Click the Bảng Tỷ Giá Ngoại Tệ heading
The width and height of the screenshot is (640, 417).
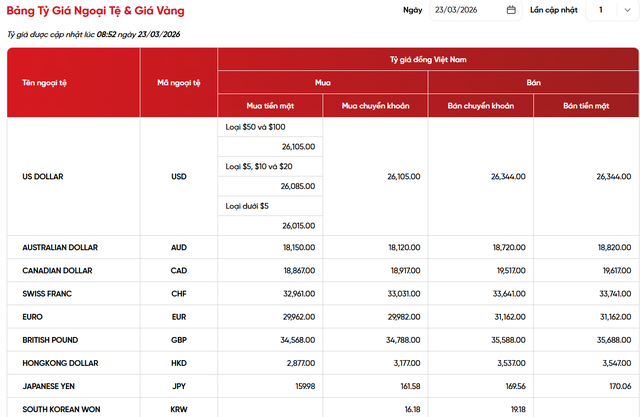(x=96, y=11)
